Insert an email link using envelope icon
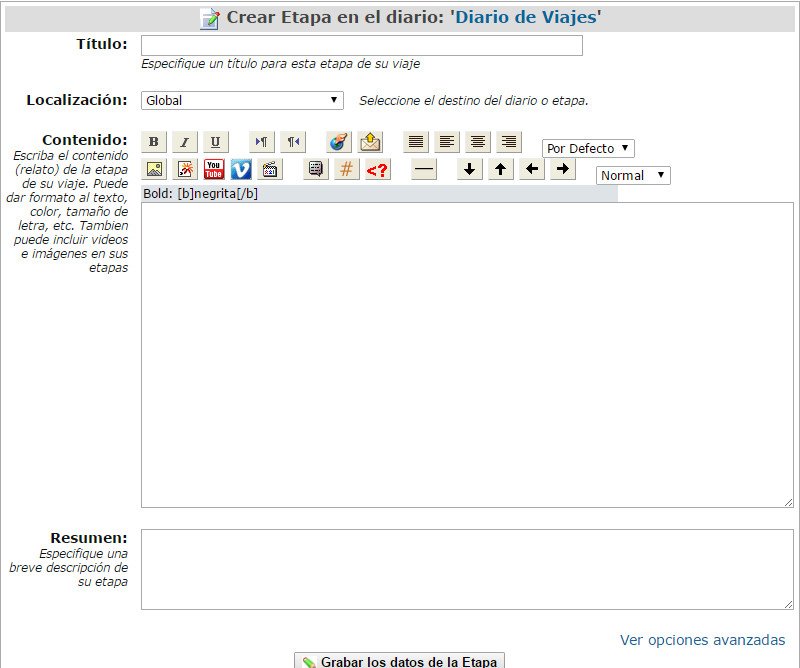Viewport: 800px width, 668px height. (370, 142)
